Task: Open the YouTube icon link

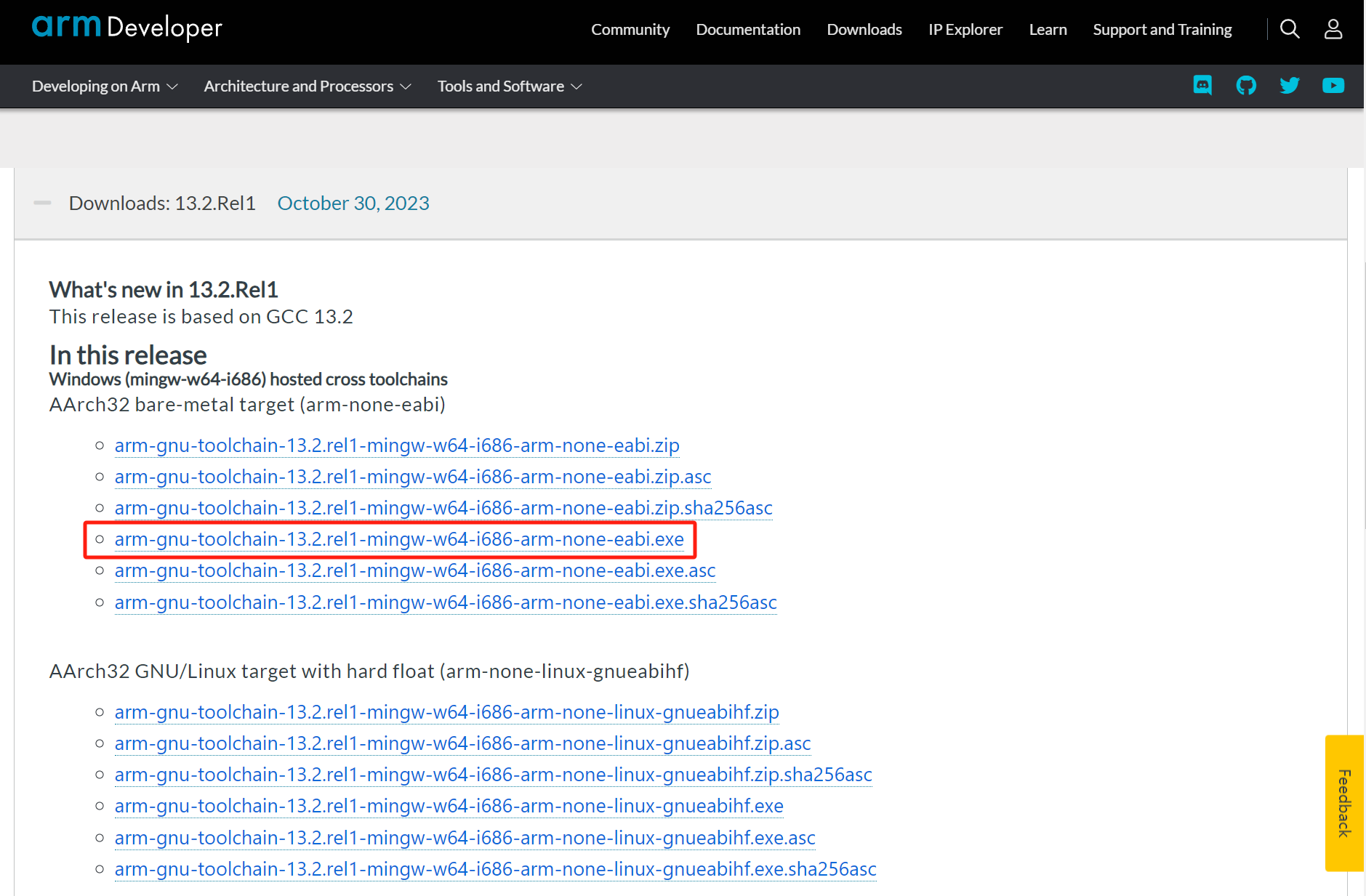Action: click(x=1333, y=86)
